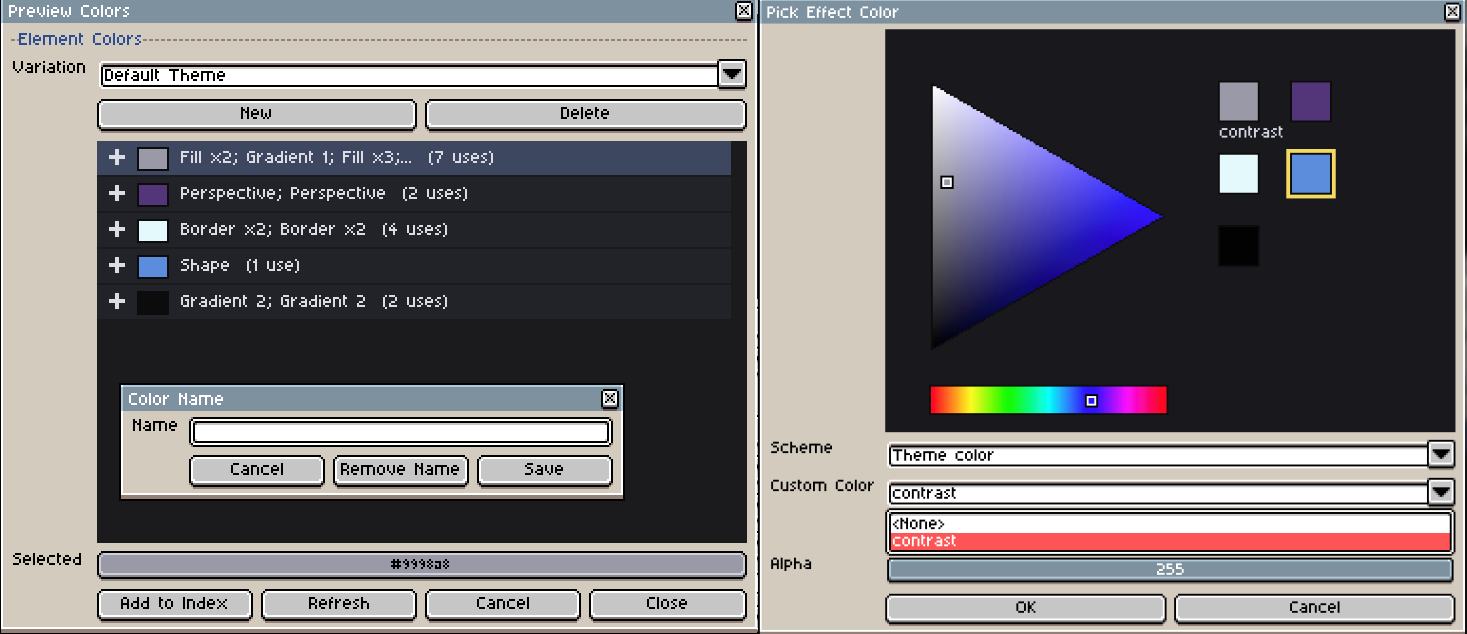The width and height of the screenshot is (1467, 634).
Task: Click Cancel in Pick Effect Color
Action: [x=1314, y=608]
